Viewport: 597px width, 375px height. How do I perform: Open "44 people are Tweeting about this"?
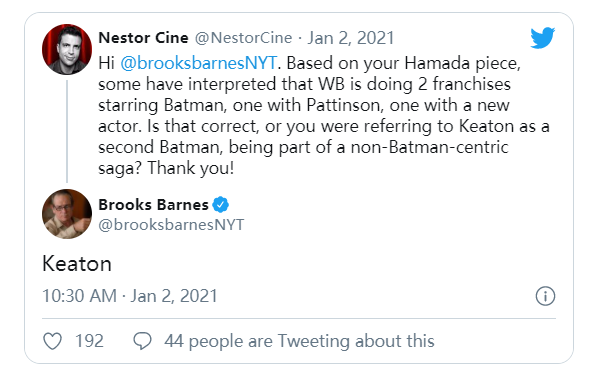click(x=299, y=341)
